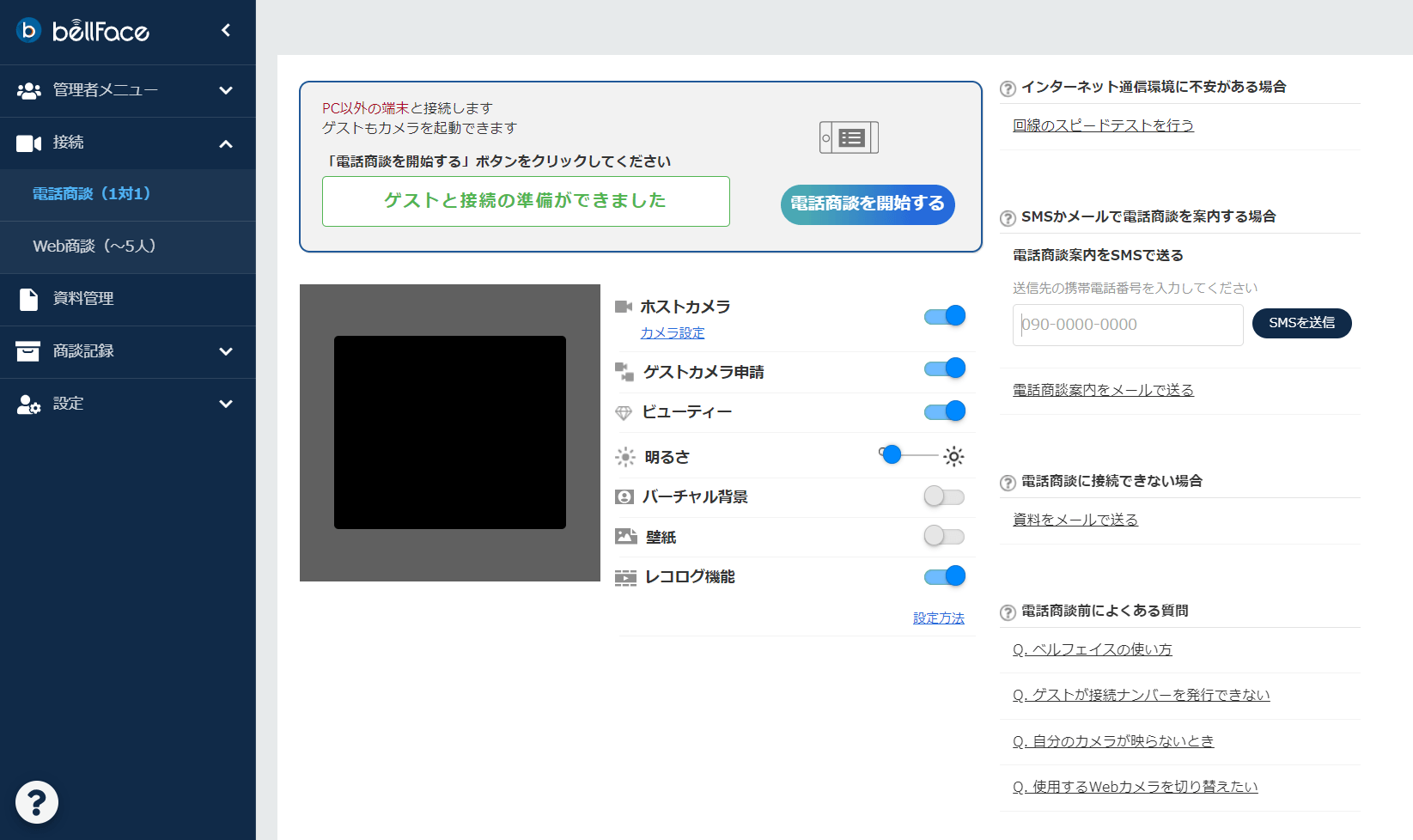This screenshot has width=1413, height=840.
Task: Click the help icon beside 電話商談に接続できない場合
Action: 1008,483
